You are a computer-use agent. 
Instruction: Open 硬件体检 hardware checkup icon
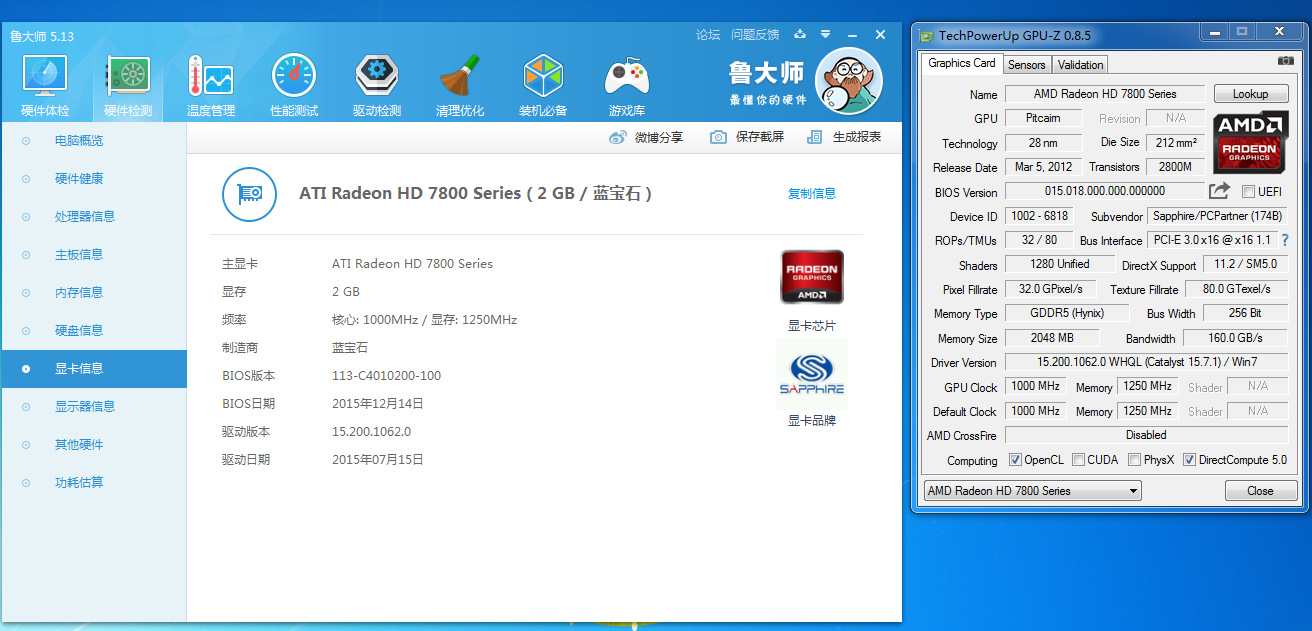(x=45, y=78)
